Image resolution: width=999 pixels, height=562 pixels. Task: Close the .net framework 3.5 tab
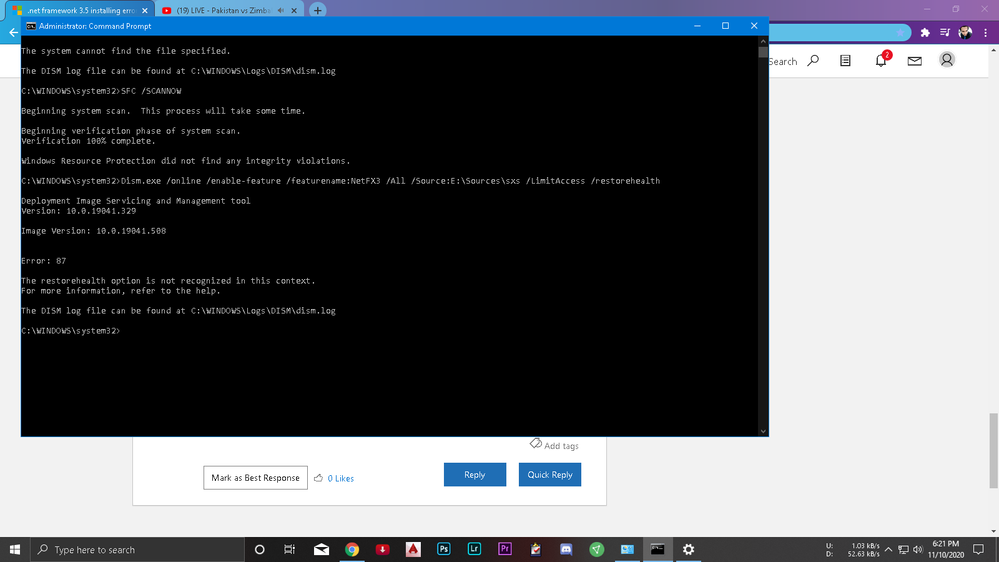[x=145, y=10]
